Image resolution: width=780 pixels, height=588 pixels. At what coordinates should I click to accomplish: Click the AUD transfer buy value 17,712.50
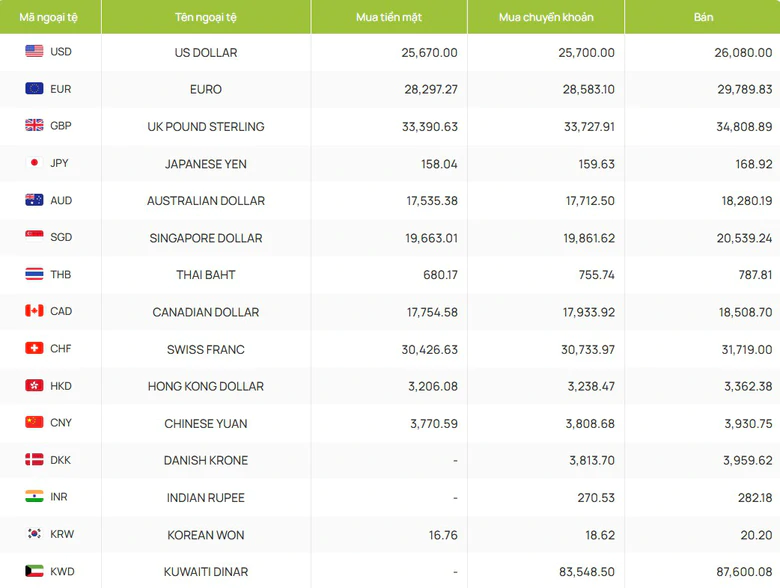590,201
